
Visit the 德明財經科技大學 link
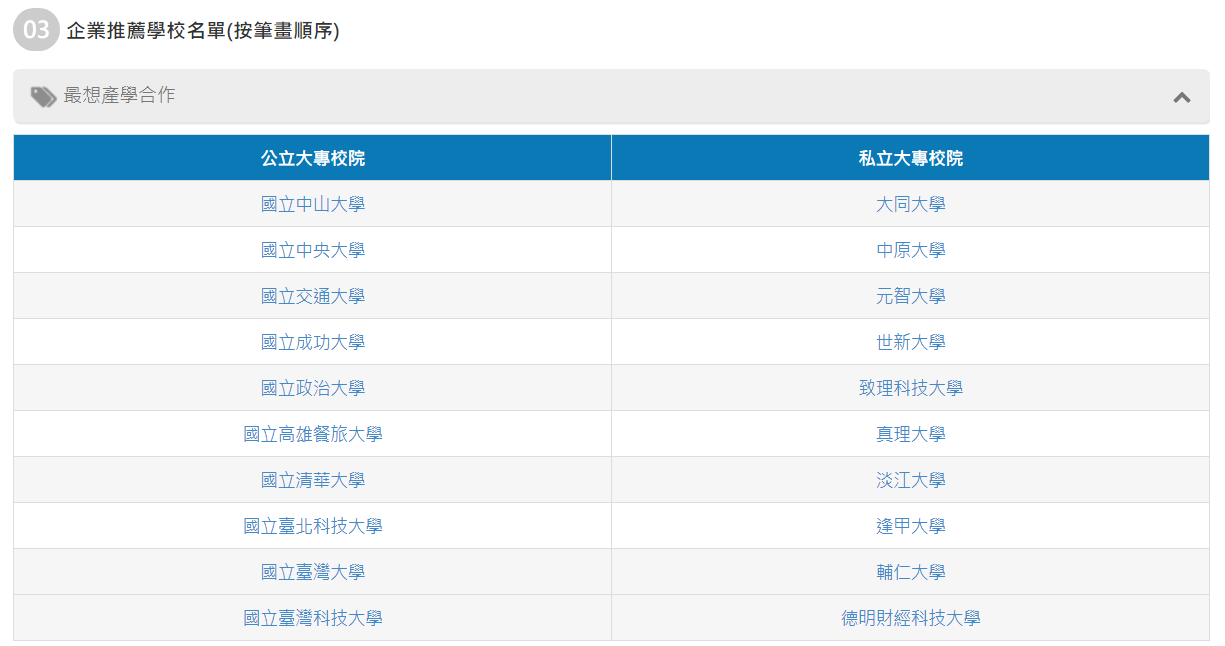coord(911,618)
